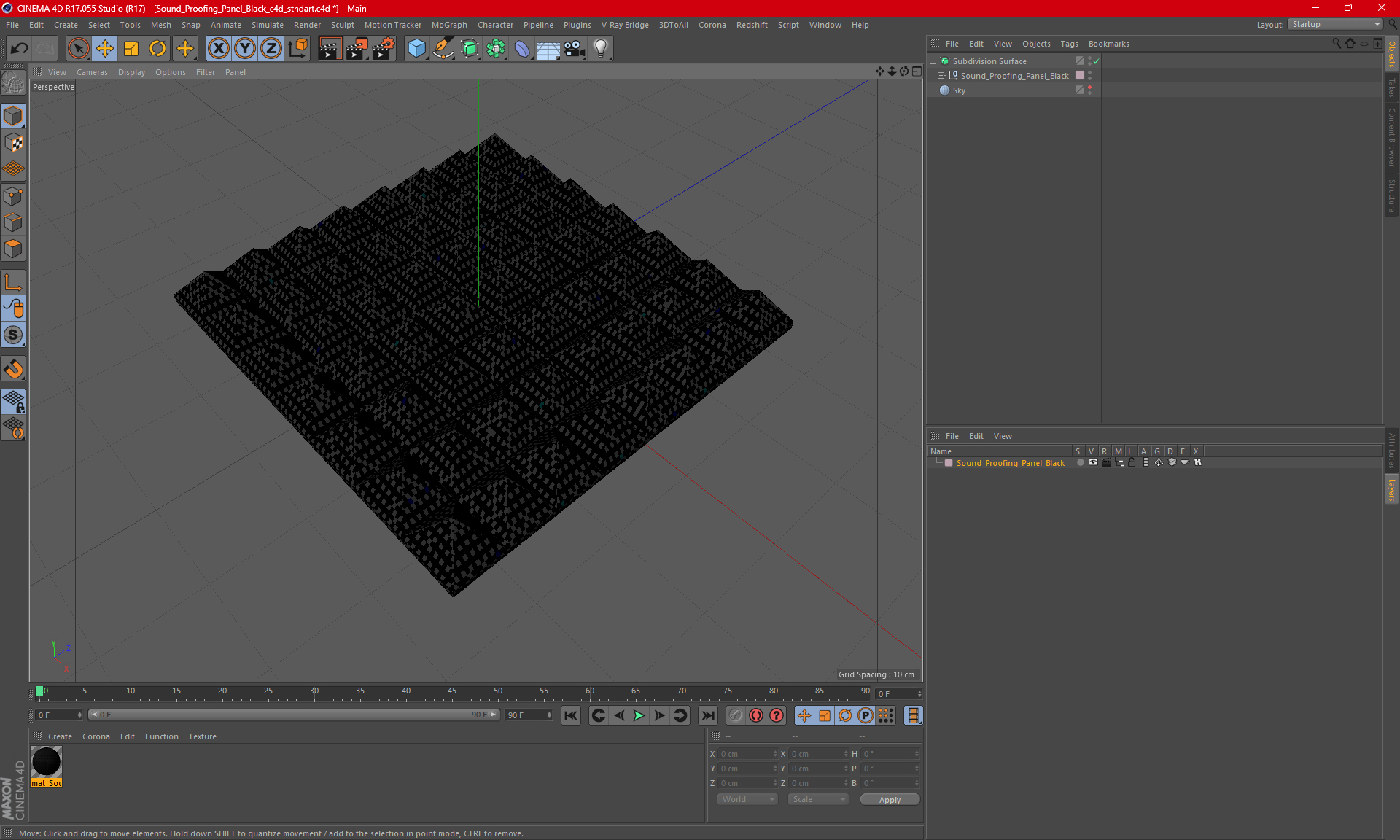The width and height of the screenshot is (1400, 840).
Task: Activate the Move tool in toolbar
Action: 105,48
